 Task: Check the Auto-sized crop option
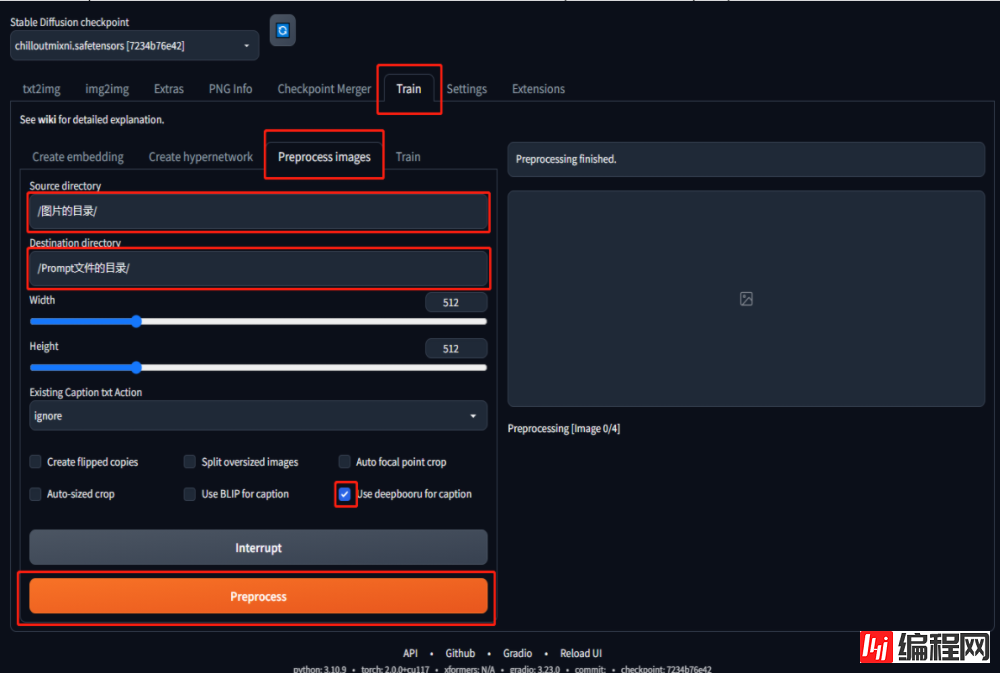(37, 494)
